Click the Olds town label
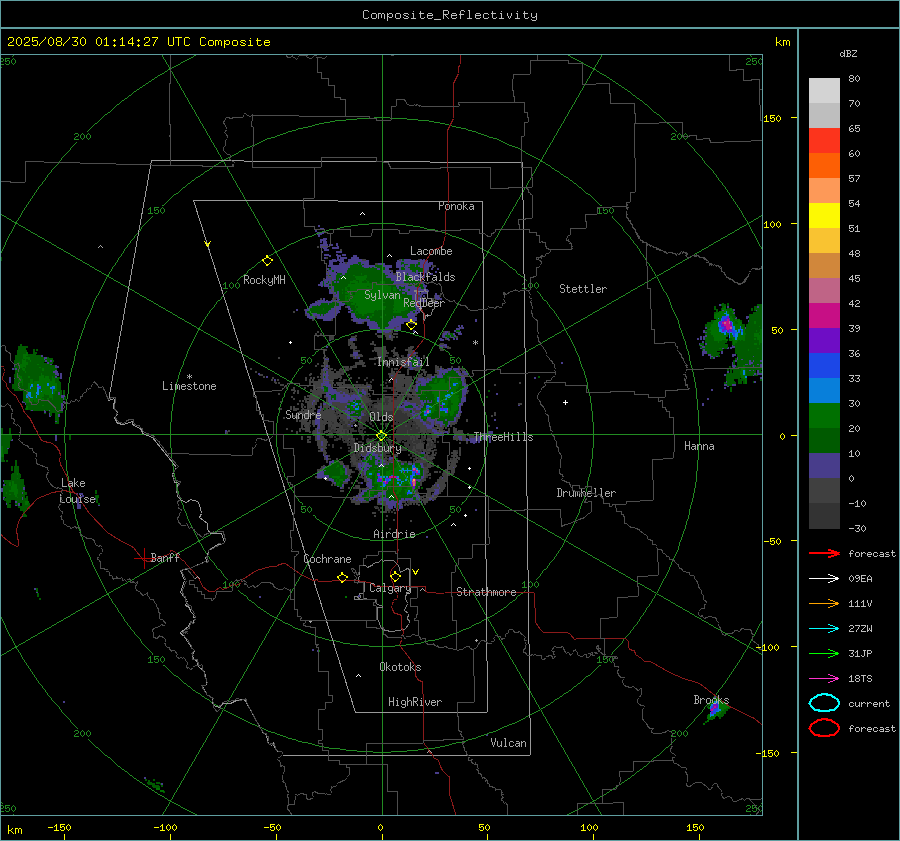 point(381,417)
